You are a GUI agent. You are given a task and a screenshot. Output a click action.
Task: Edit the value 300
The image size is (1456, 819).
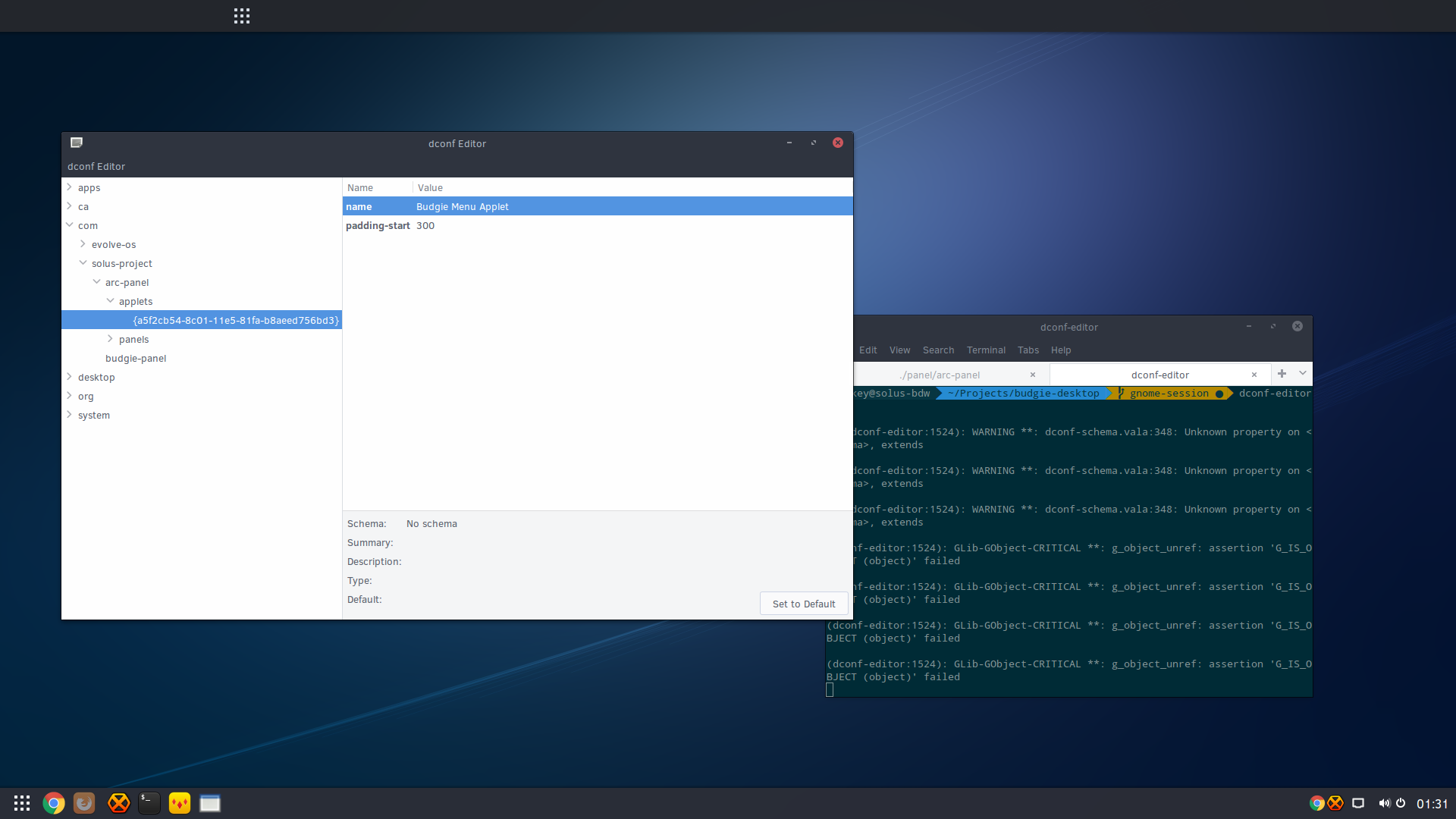tap(425, 225)
